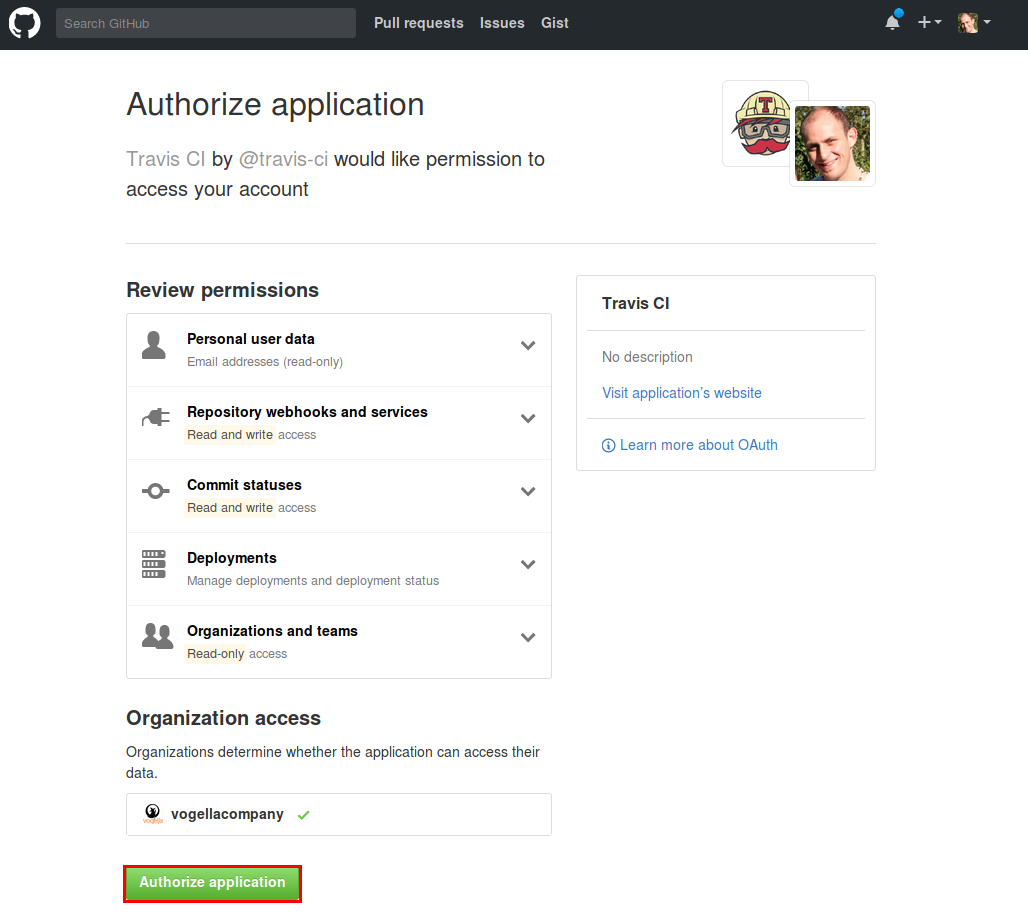This screenshot has width=1028, height=921.
Task: Click the green checkmark beside vogellacompany
Action: 304,815
